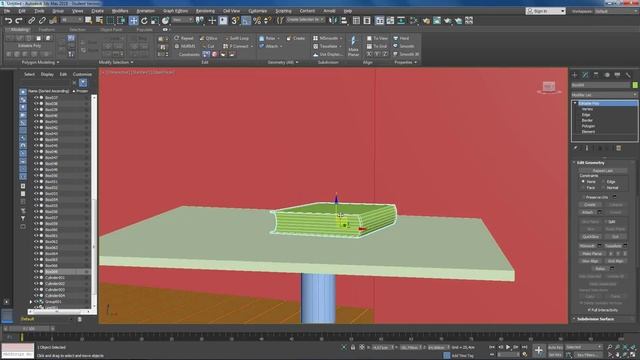Click the green object color swatch
The image size is (640, 360).
click(x=635, y=85)
